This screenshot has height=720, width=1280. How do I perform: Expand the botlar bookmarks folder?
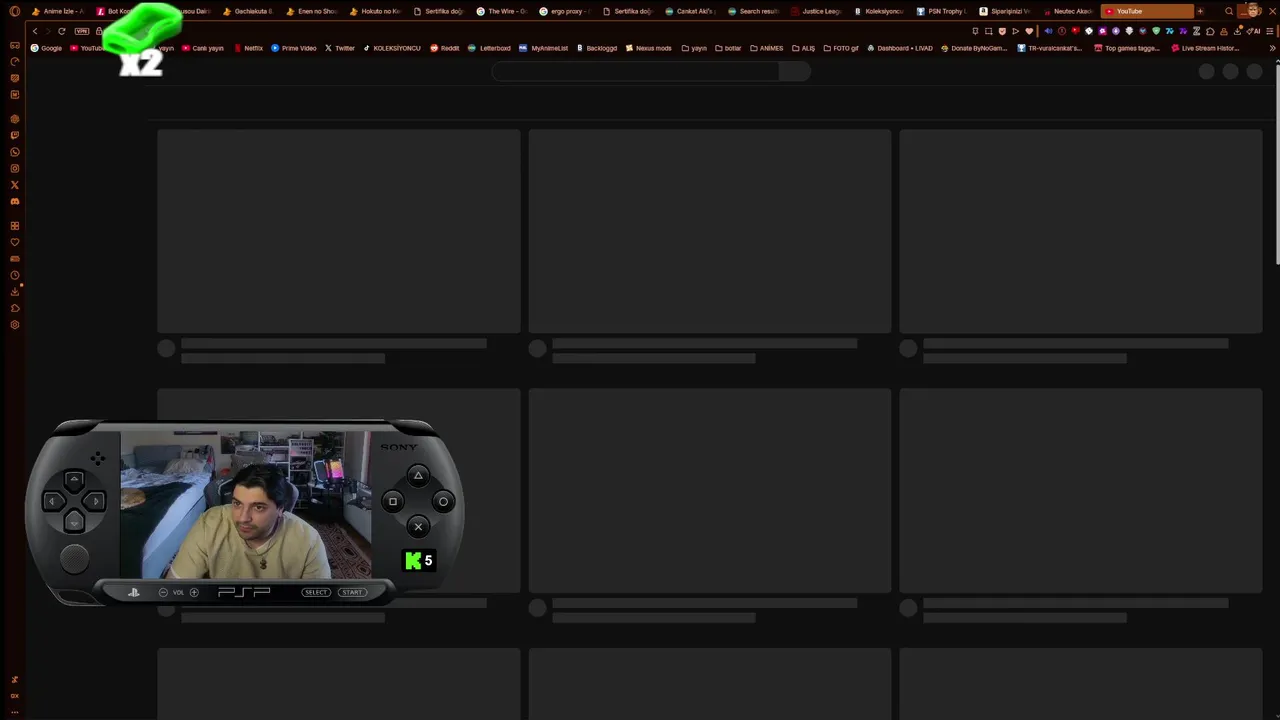pyautogui.click(x=728, y=48)
